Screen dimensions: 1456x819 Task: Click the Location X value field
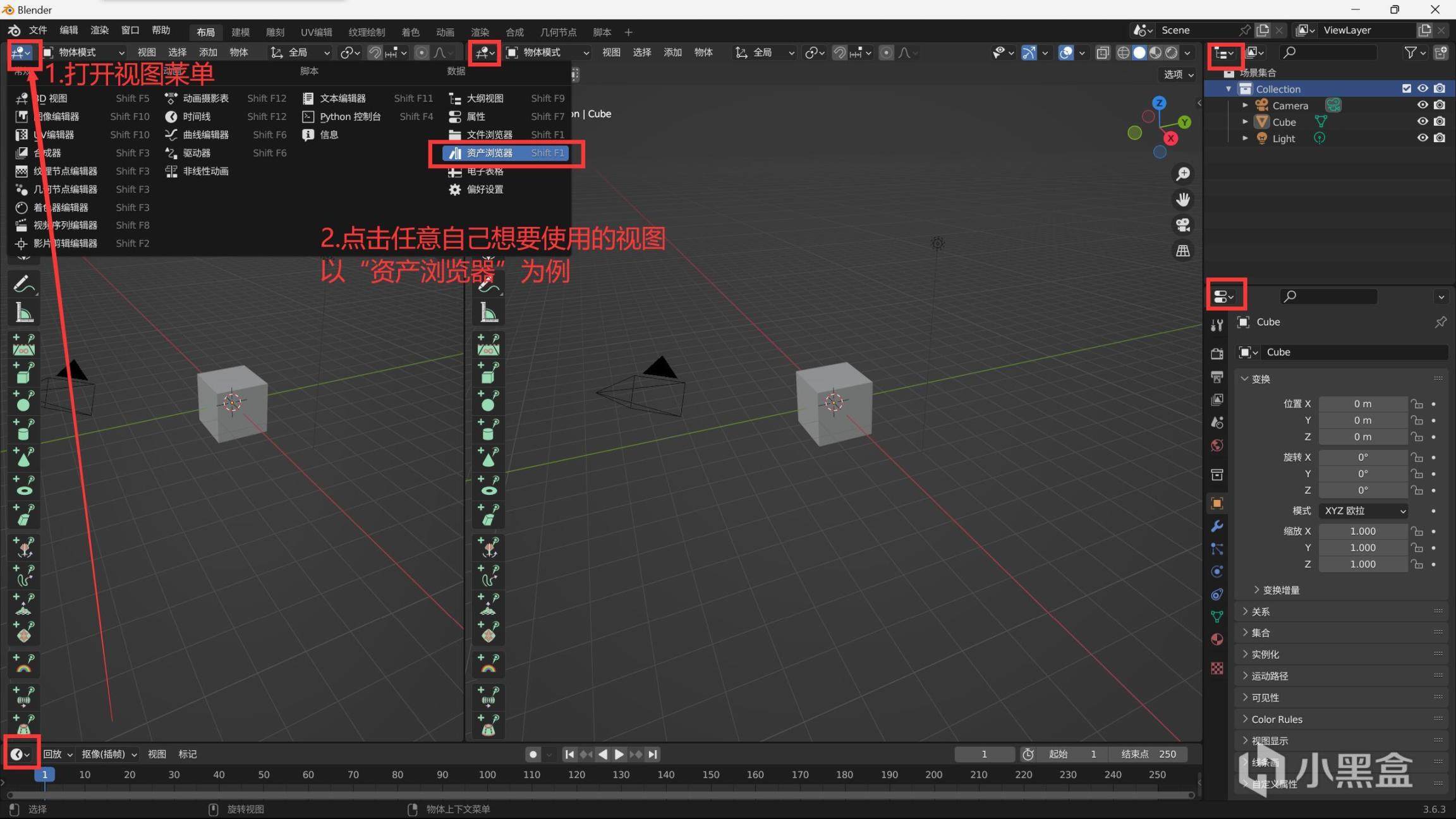click(1362, 404)
